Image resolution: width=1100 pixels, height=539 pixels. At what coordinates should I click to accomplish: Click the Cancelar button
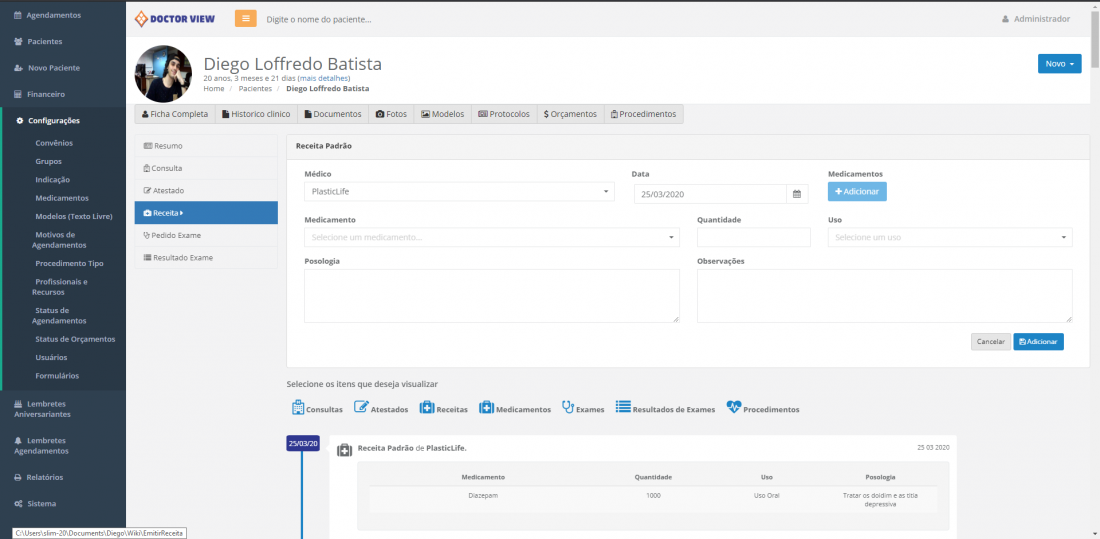point(990,342)
